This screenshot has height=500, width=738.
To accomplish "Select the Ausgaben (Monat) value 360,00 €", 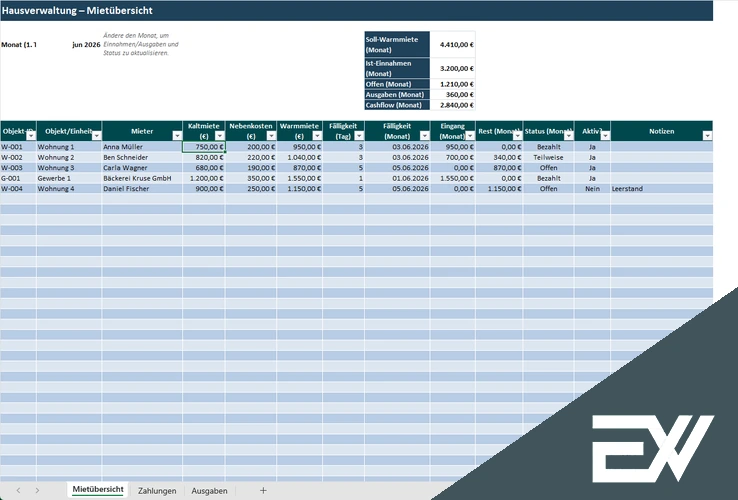I will (452, 95).
